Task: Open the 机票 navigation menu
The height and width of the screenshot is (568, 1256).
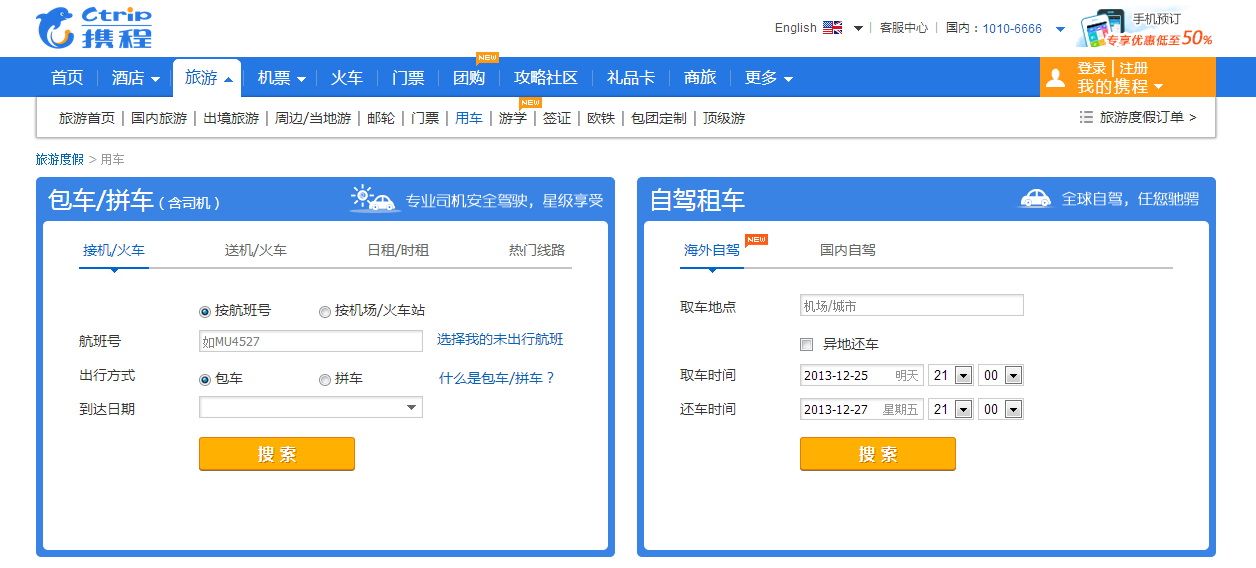Action: point(281,78)
